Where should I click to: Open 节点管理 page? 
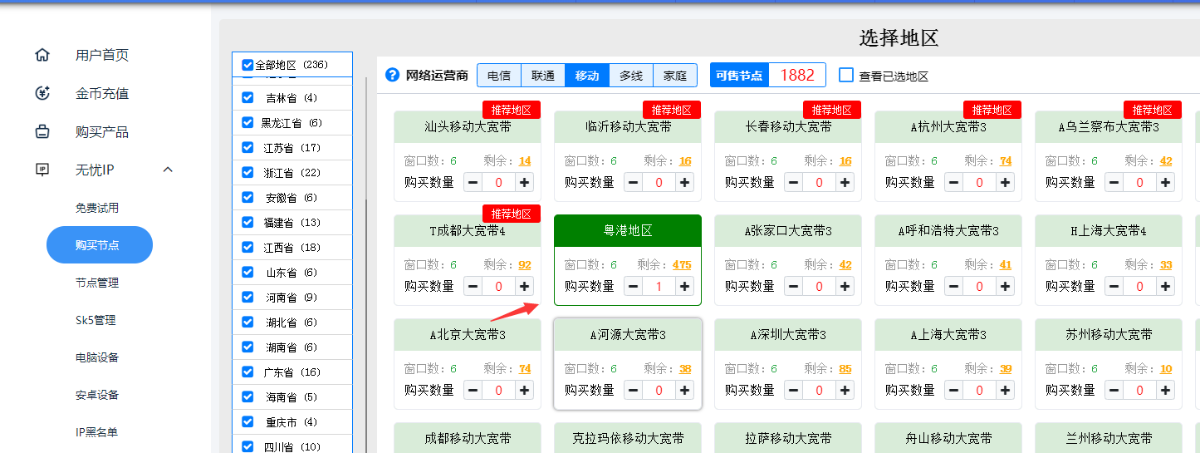(97, 283)
